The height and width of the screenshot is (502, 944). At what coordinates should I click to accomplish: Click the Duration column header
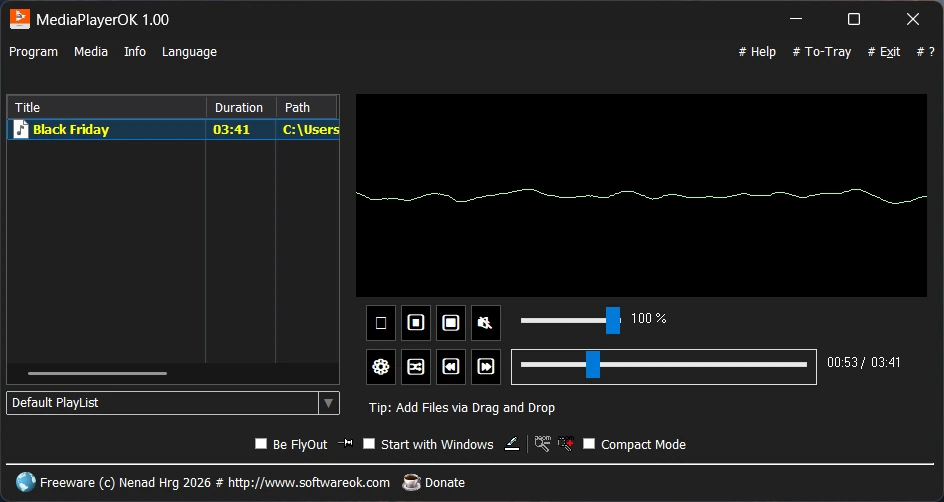pyautogui.click(x=241, y=107)
